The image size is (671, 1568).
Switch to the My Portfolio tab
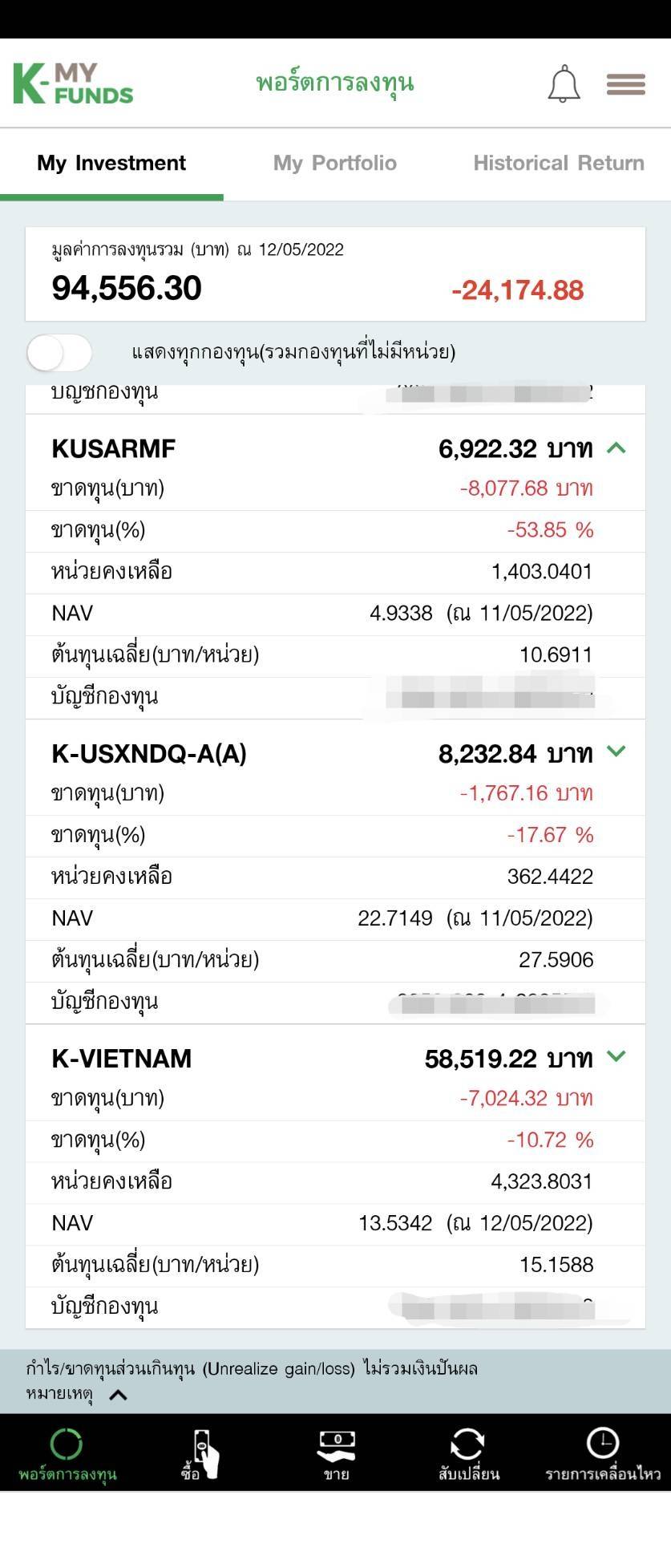pos(335,163)
